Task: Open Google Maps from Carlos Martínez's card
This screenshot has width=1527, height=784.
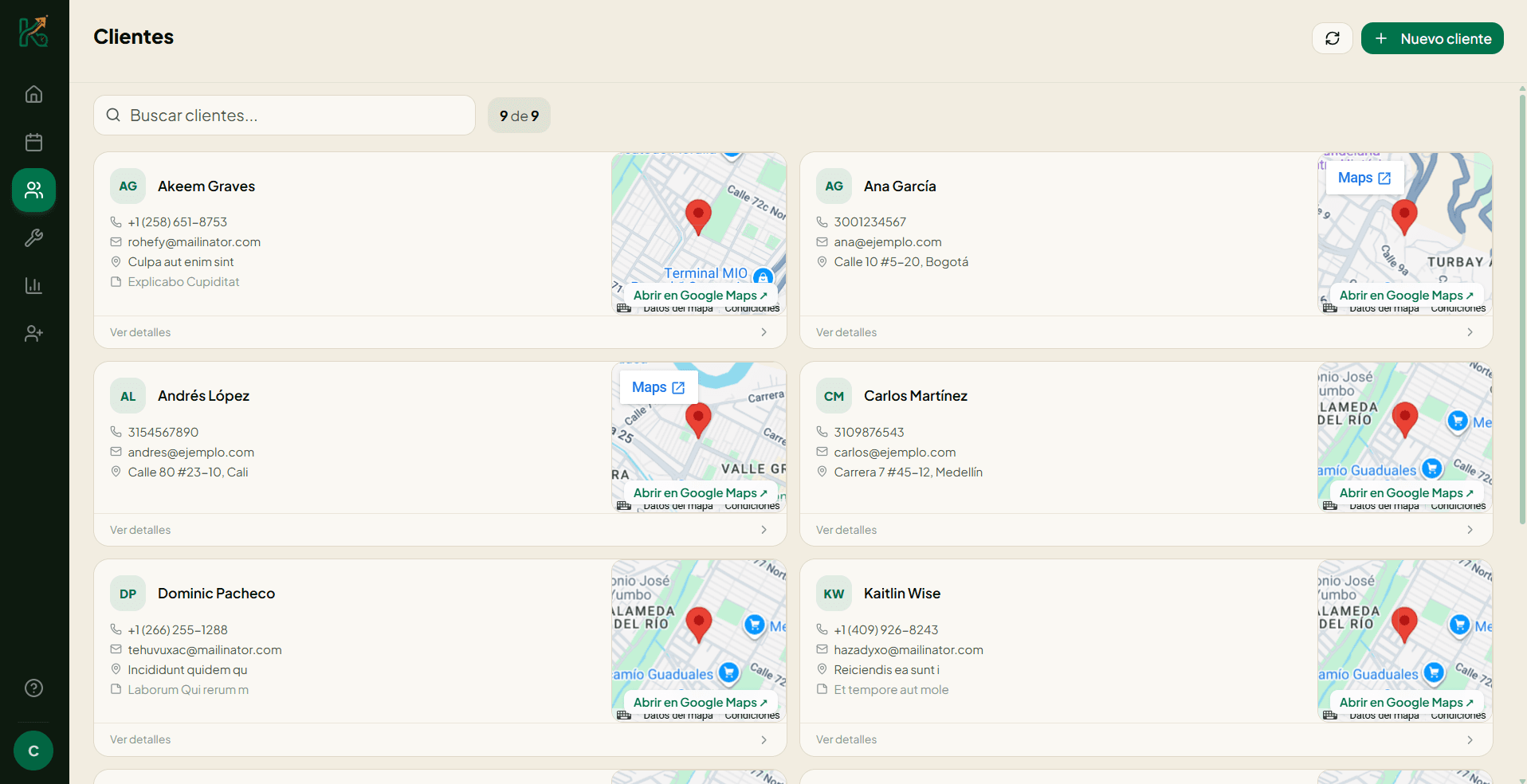Action: (x=1406, y=493)
